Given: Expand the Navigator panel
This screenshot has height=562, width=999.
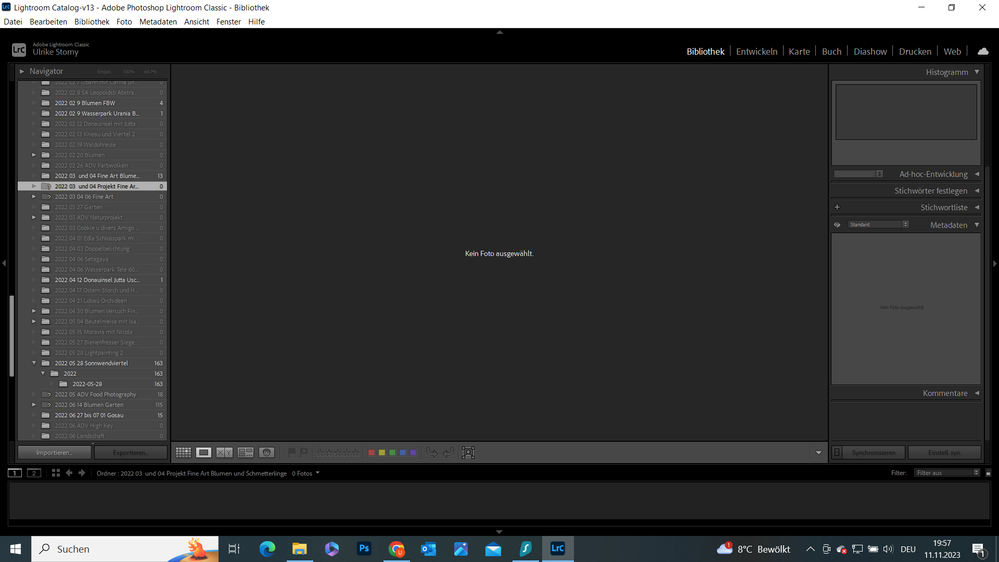Looking at the screenshot, I should tap(22, 71).
